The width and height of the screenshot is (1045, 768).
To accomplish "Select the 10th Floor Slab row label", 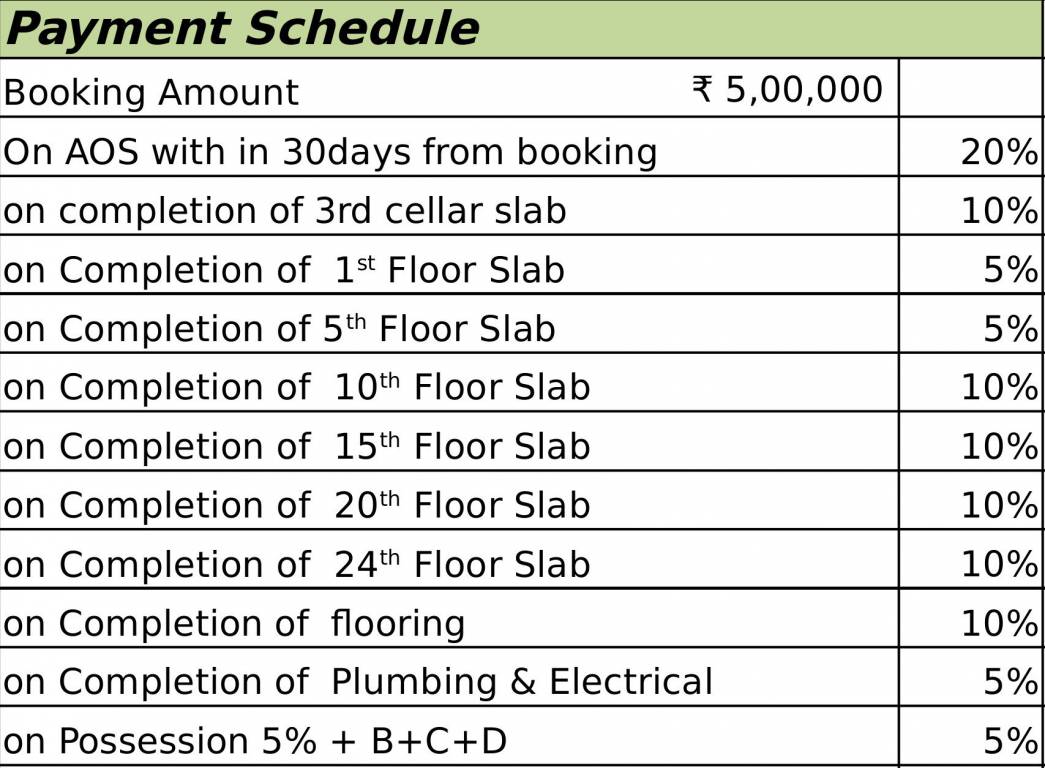I will pos(296,388).
